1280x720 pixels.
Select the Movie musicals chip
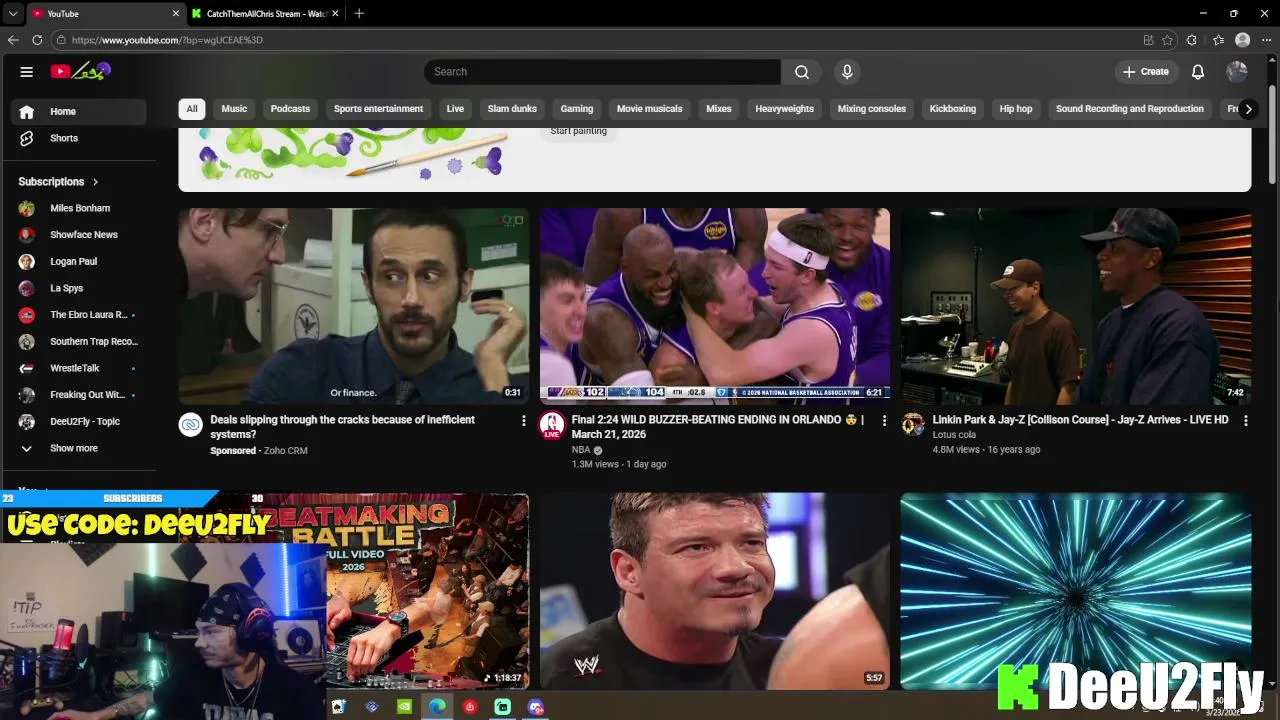(650, 109)
